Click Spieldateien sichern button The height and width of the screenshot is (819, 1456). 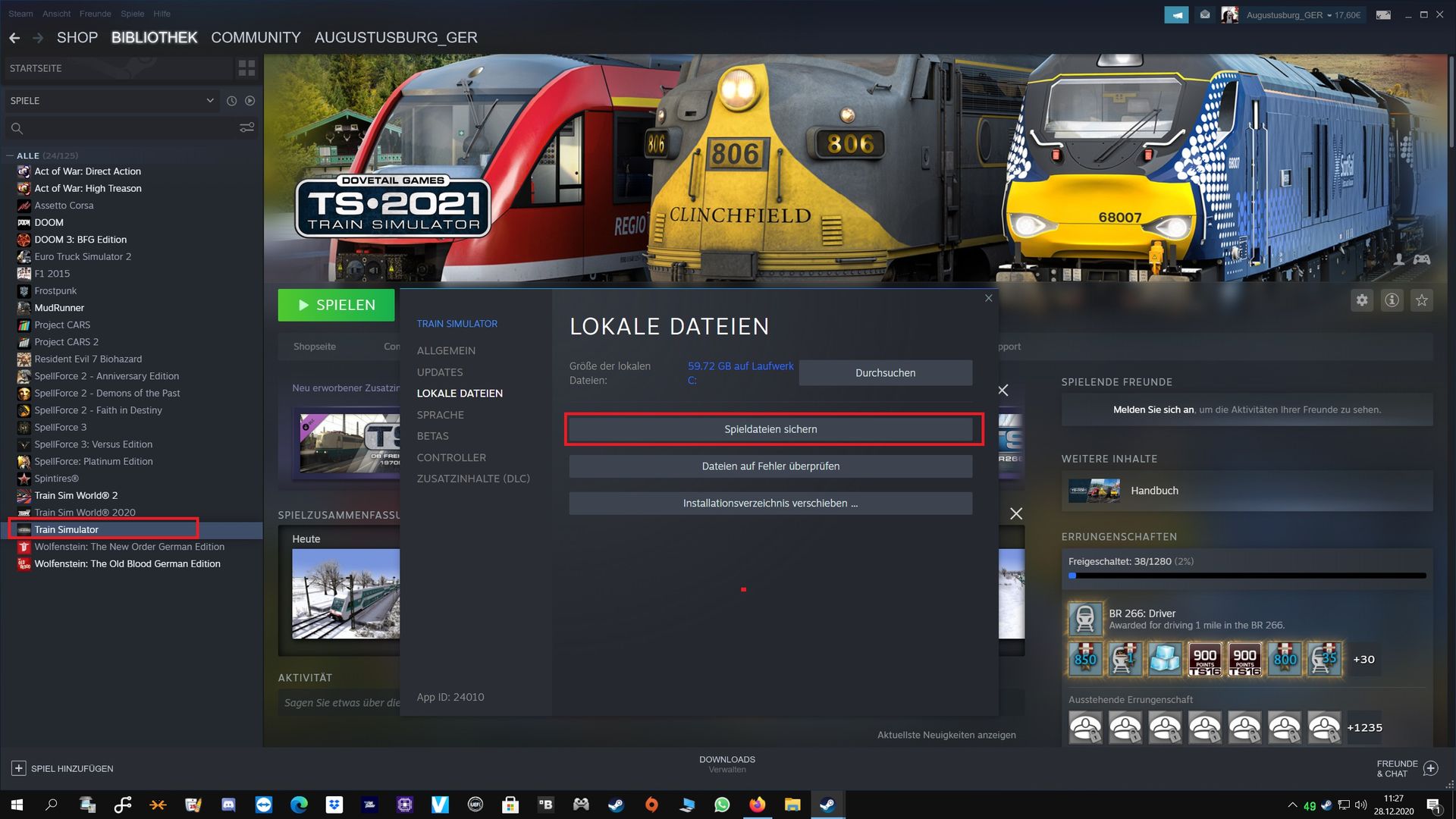coord(770,429)
